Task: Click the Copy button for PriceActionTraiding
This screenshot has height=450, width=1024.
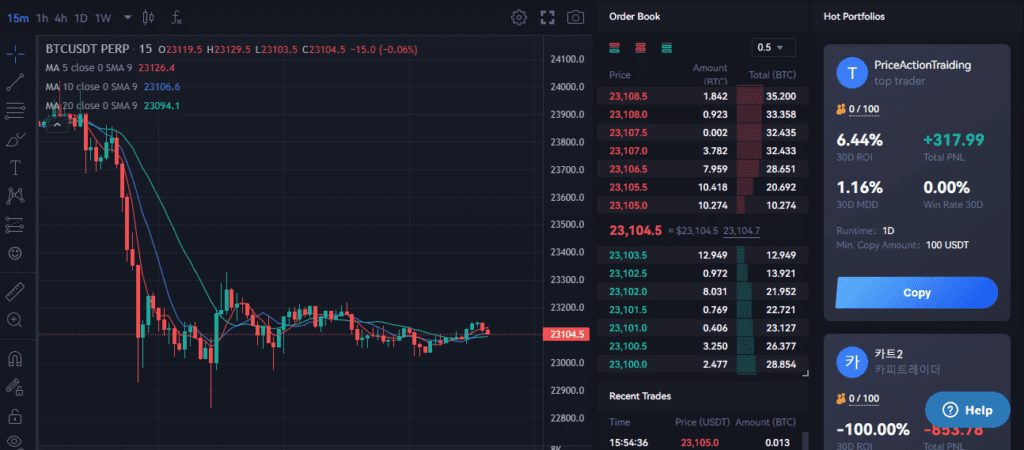Action: [x=917, y=293]
